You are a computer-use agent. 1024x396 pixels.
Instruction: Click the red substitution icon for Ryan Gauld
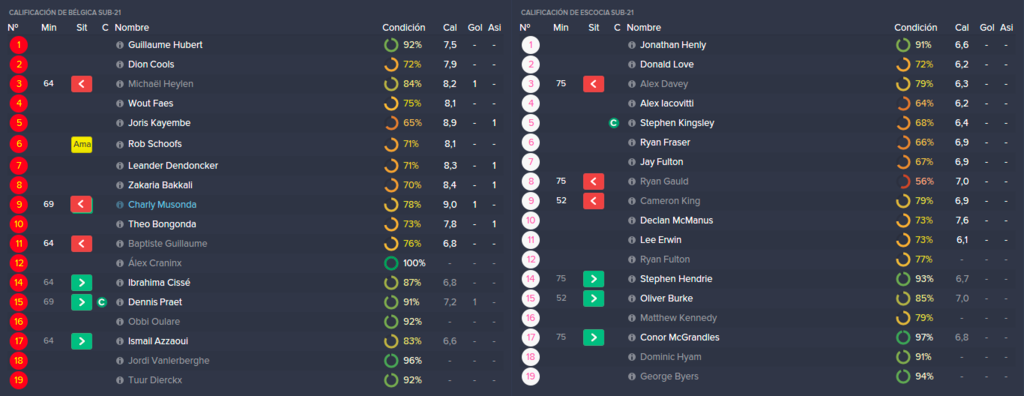tap(594, 181)
